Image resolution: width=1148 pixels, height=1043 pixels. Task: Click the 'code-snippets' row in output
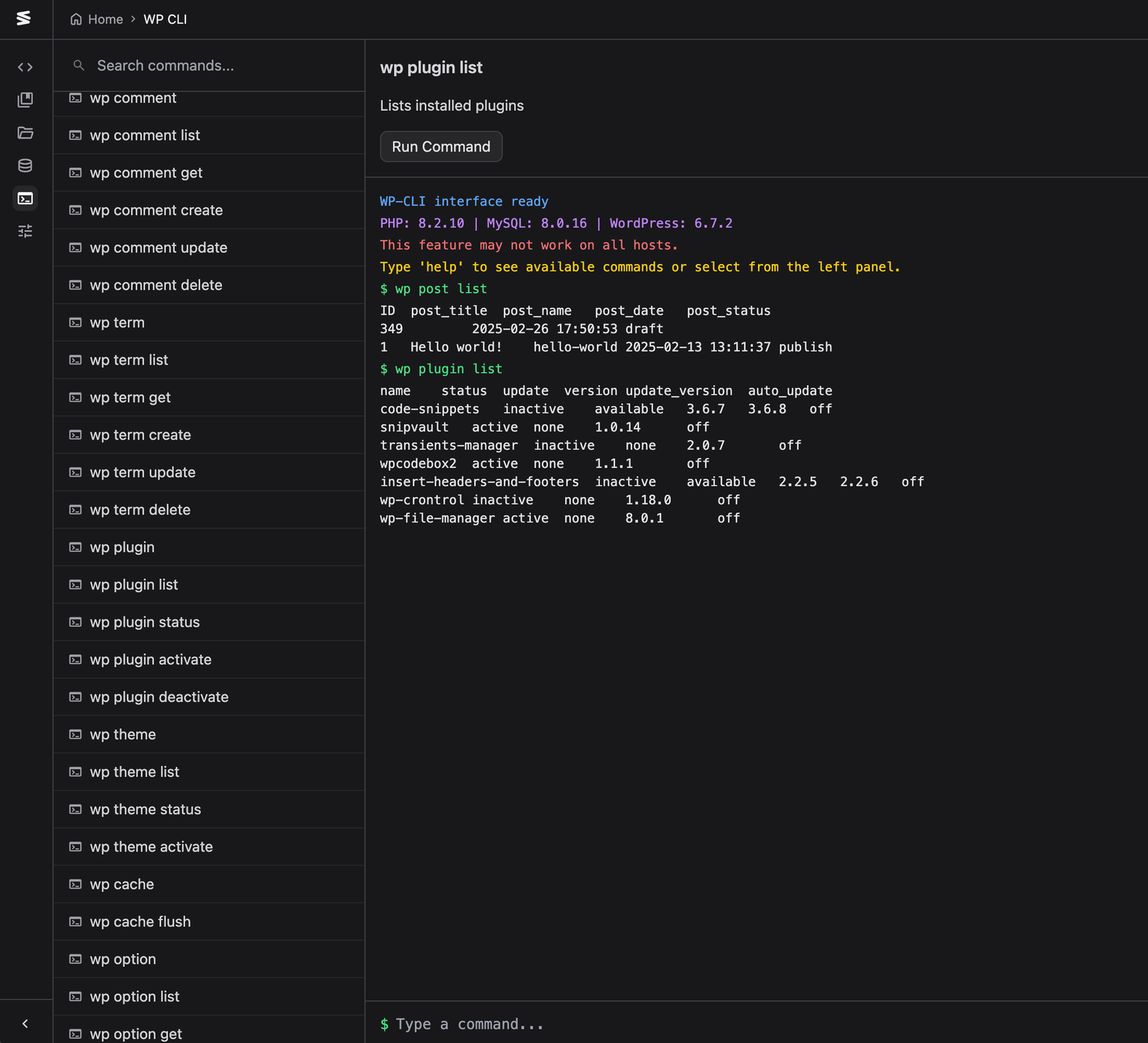606,409
